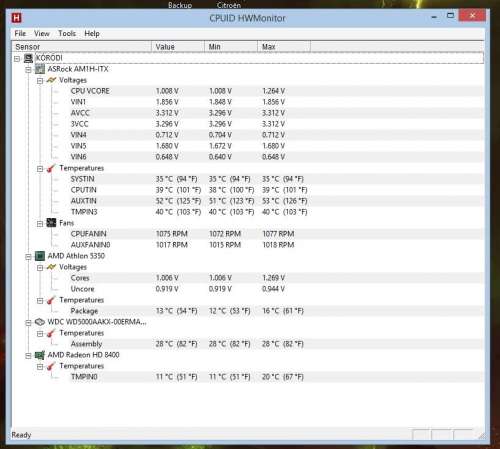Open the Help menu
Viewport: 500px width, 449px height.
point(92,33)
